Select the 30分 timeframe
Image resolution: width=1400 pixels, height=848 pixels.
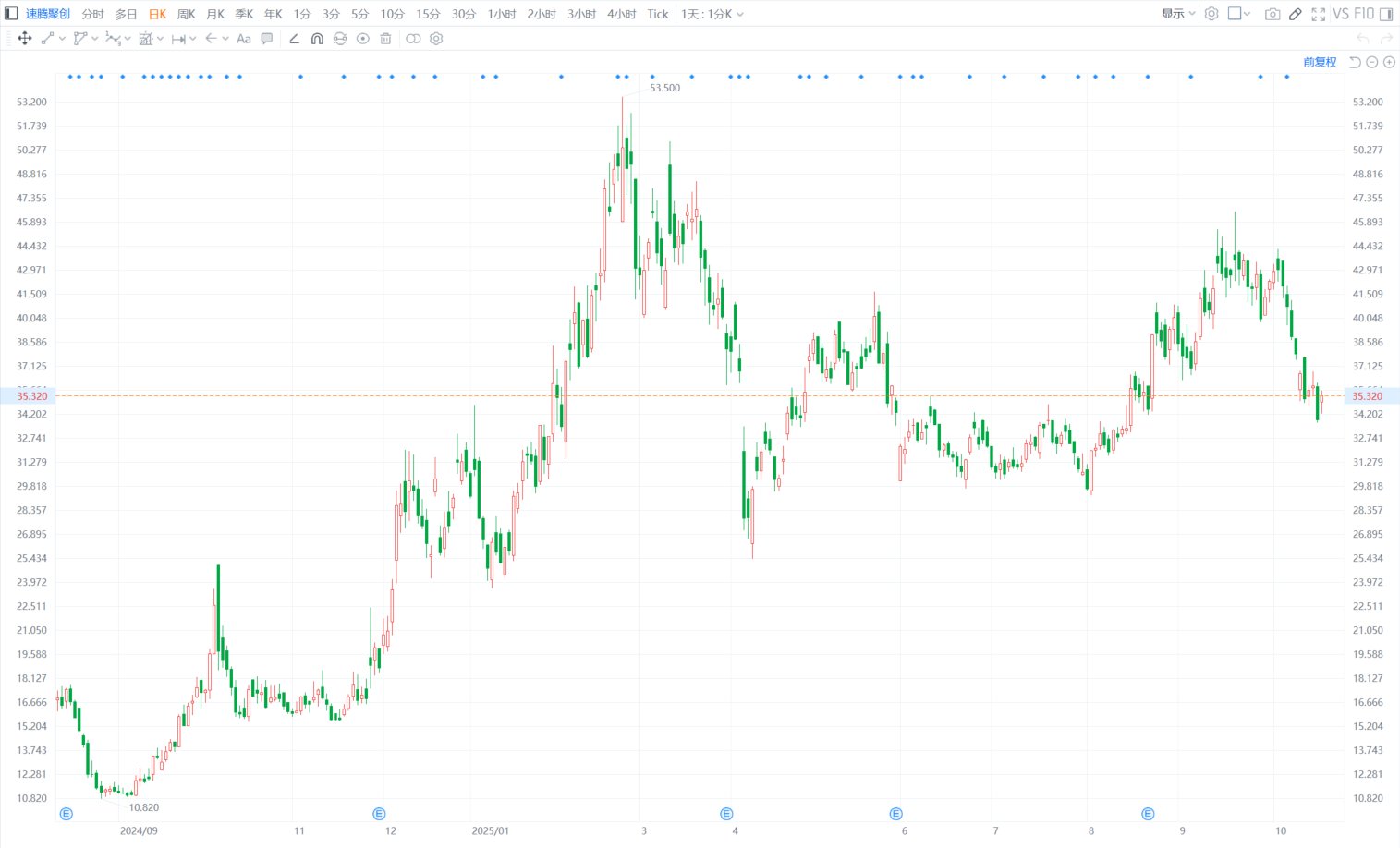(x=464, y=14)
